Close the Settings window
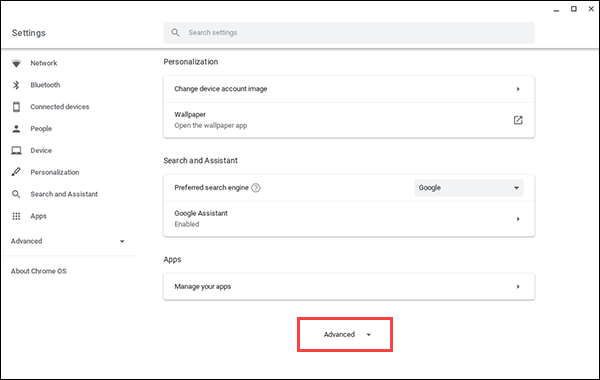600x380 pixels. coord(591,9)
